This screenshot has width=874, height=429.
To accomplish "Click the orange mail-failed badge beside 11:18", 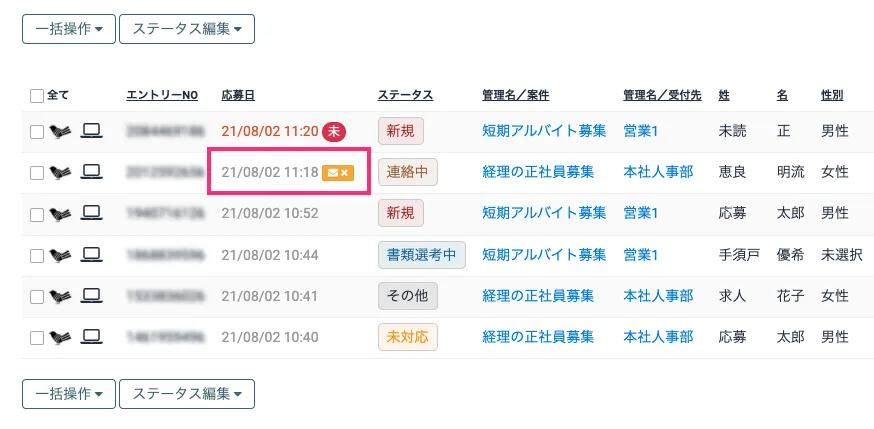I will coord(338,173).
